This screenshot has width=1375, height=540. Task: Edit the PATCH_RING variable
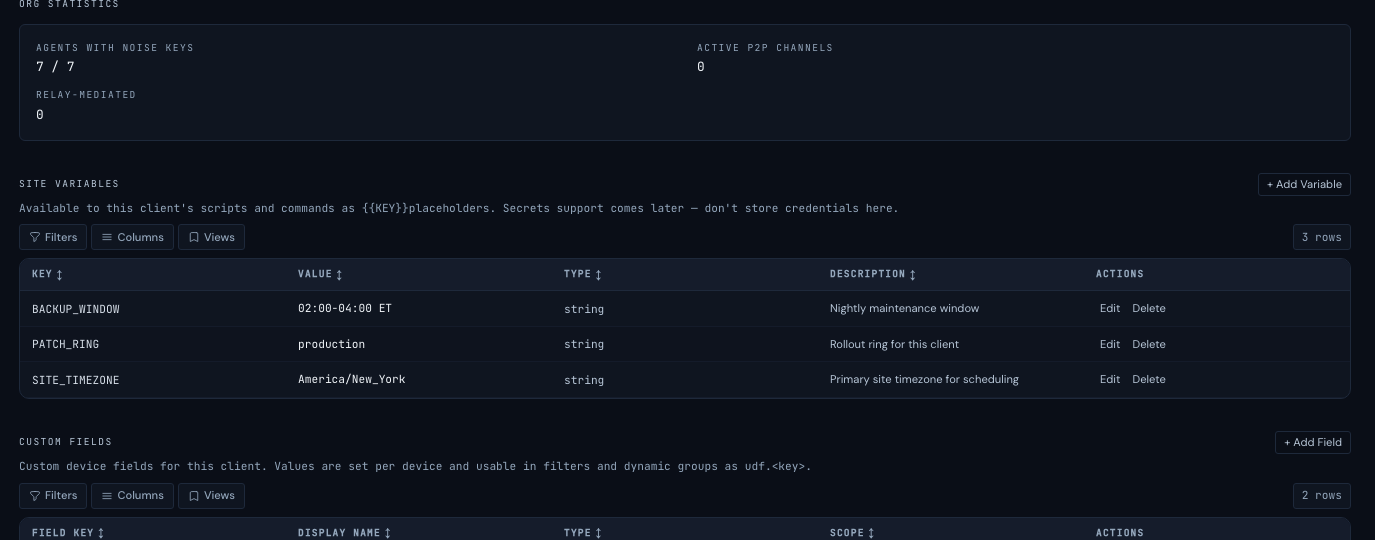(1110, 344)
